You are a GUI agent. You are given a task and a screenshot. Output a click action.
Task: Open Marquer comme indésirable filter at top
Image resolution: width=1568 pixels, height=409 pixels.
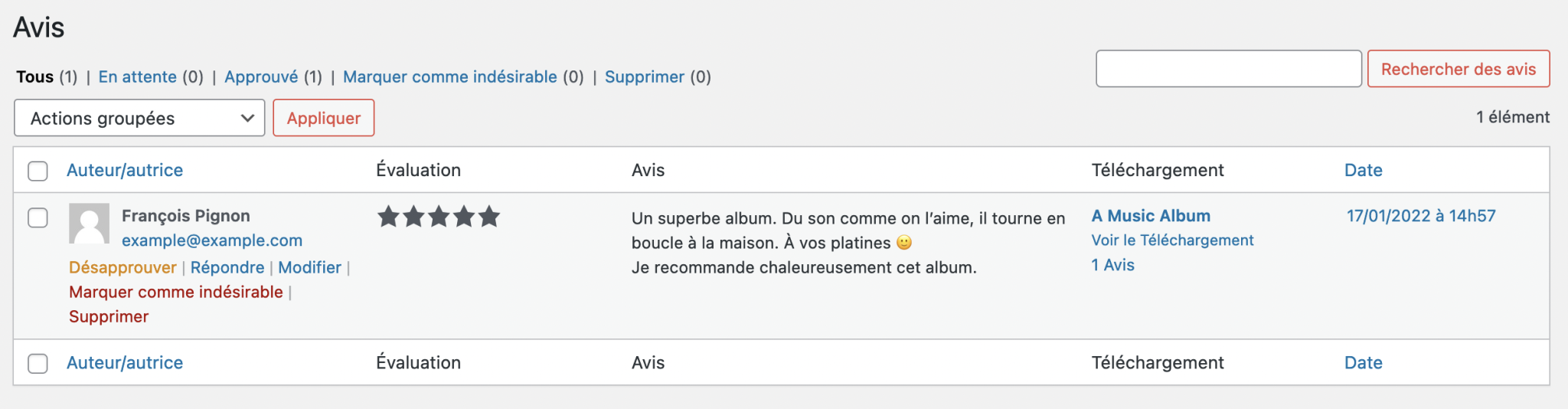[x=450, y=77]
